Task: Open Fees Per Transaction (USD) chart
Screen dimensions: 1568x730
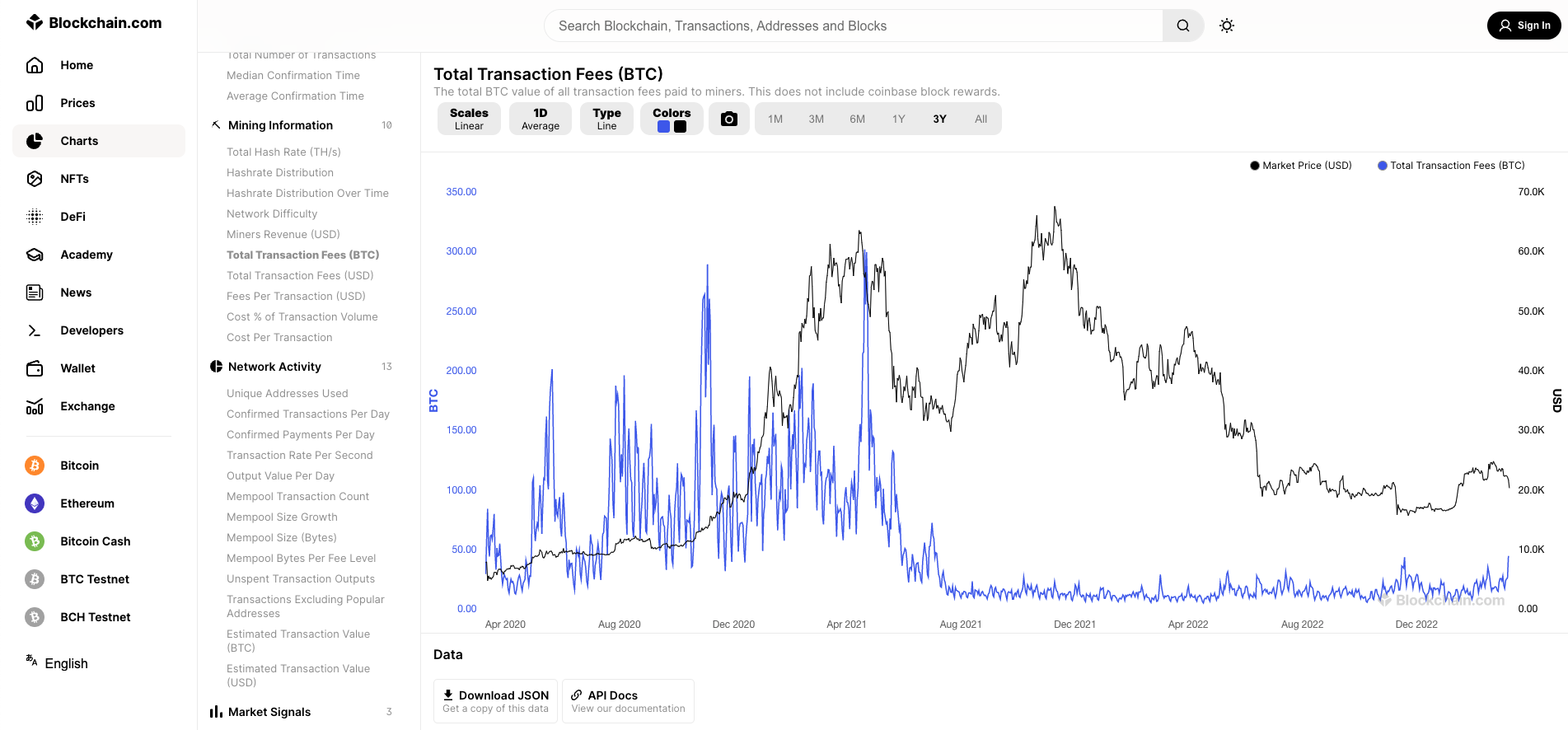Action: (x=296, y=296)
